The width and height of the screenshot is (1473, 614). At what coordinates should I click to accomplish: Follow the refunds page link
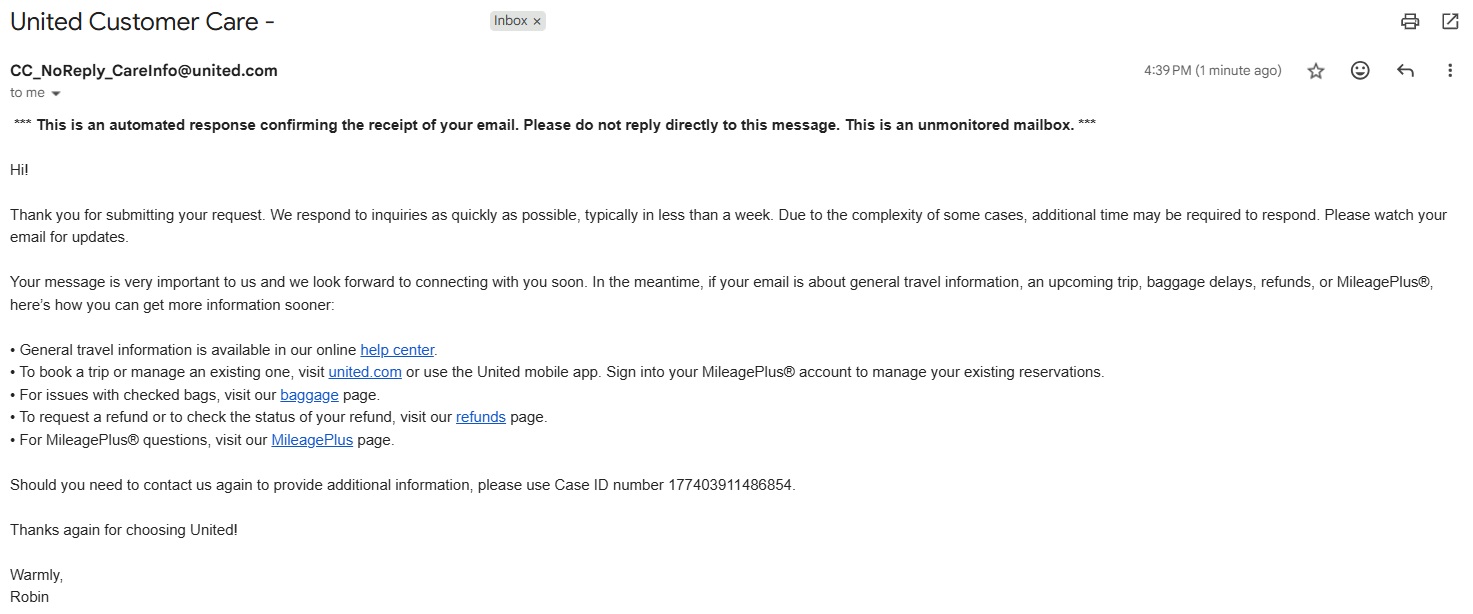[x=481, y=417]
